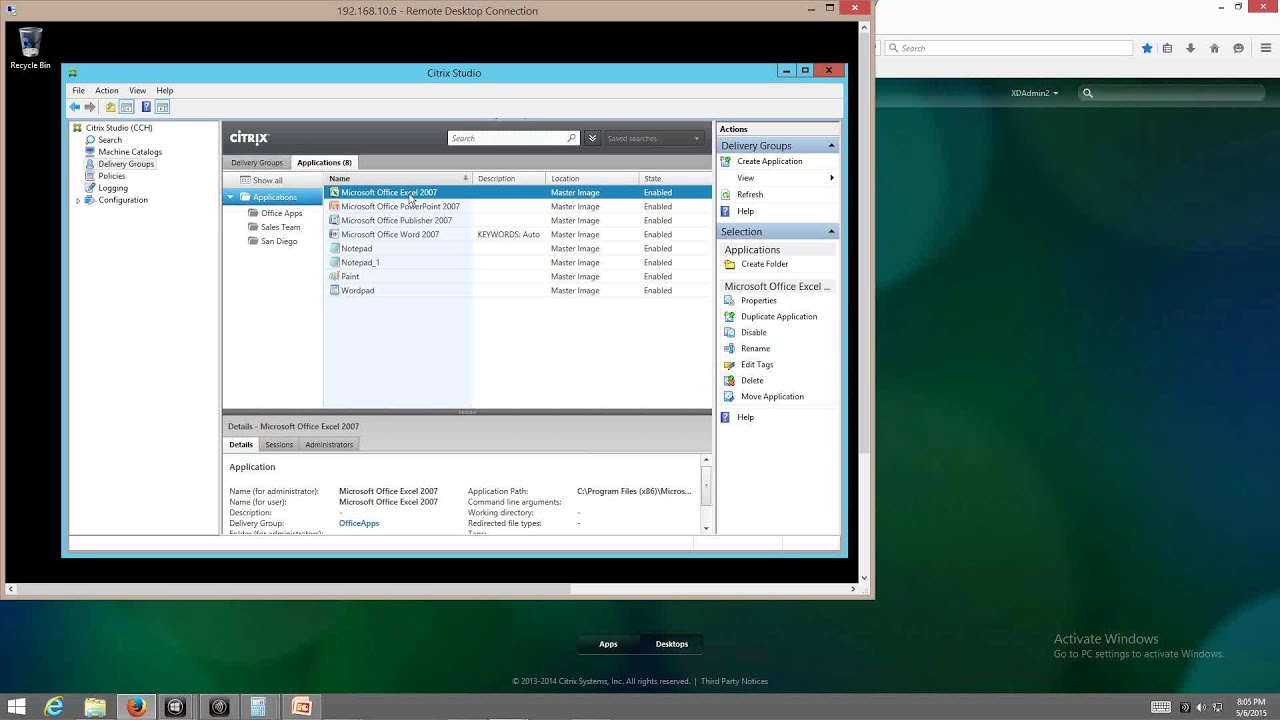The width and height of the screenshot is (1280, 720).
Task: Open Internet Explorer from the taskbar
Action: click(54, 707)
